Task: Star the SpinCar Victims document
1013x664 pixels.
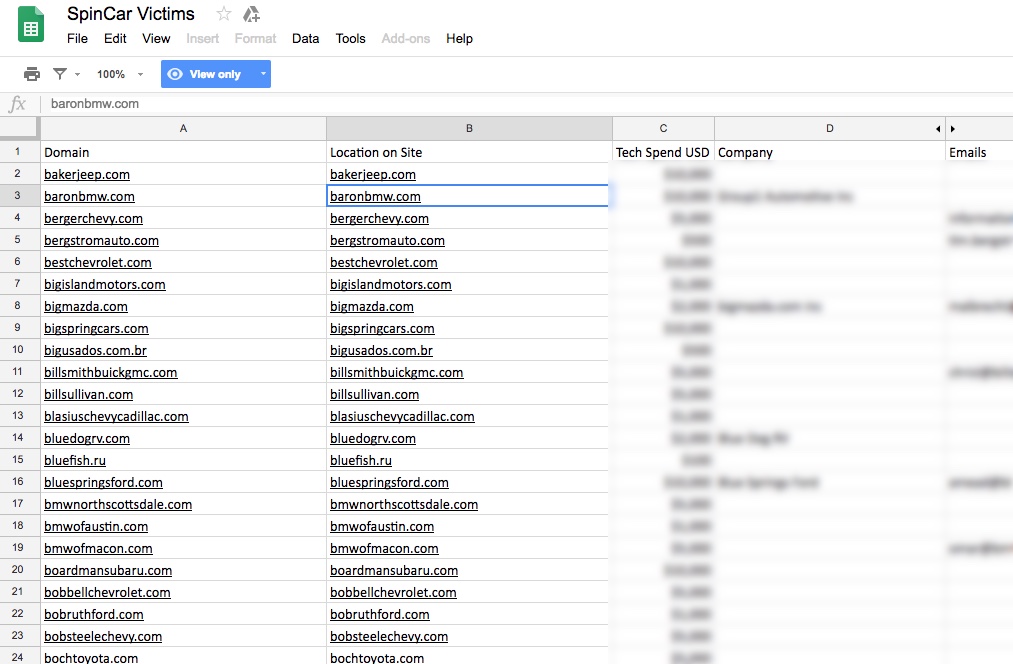Action: click(224, 14)
